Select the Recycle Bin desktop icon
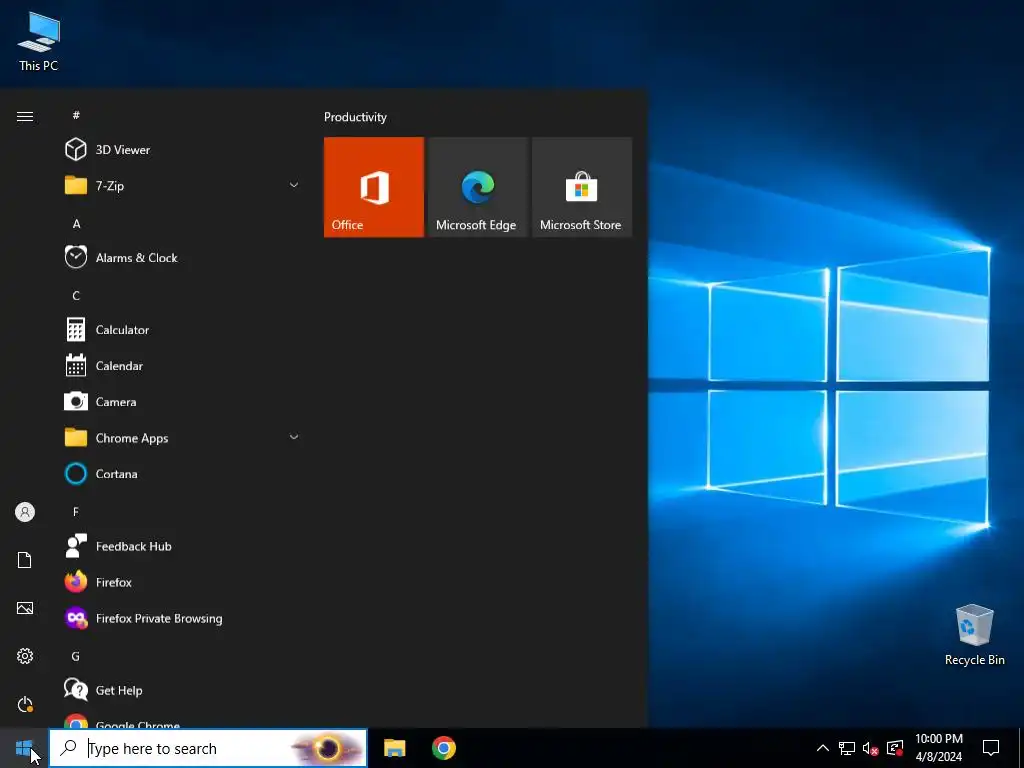The width and height of the screenshot is (1024, 768). [x=974, y=634]
